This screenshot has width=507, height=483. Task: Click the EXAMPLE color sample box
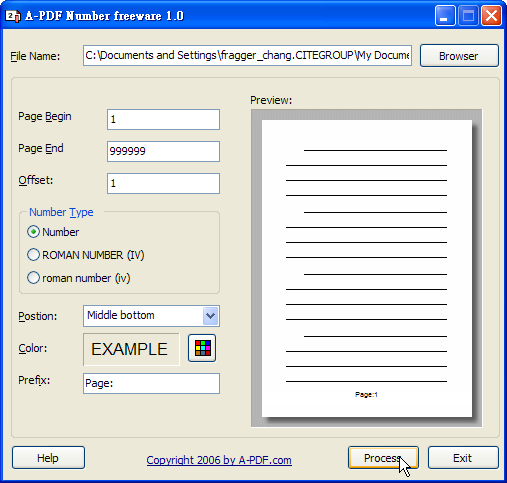tap(131, 349)
